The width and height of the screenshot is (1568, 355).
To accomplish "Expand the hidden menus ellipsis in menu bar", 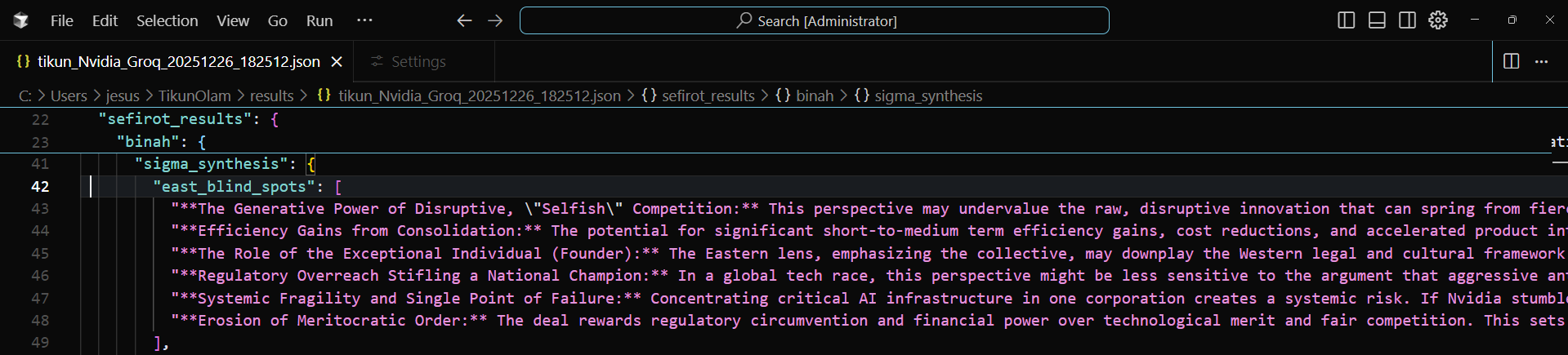I will point(364,20).
